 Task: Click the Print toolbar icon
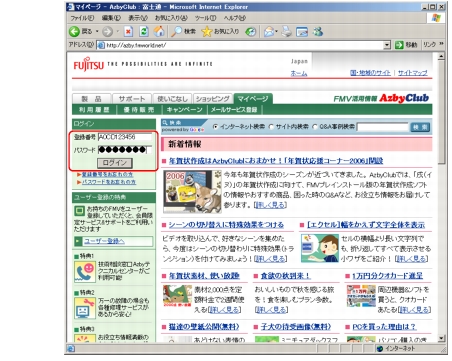(x=286, y=32)
